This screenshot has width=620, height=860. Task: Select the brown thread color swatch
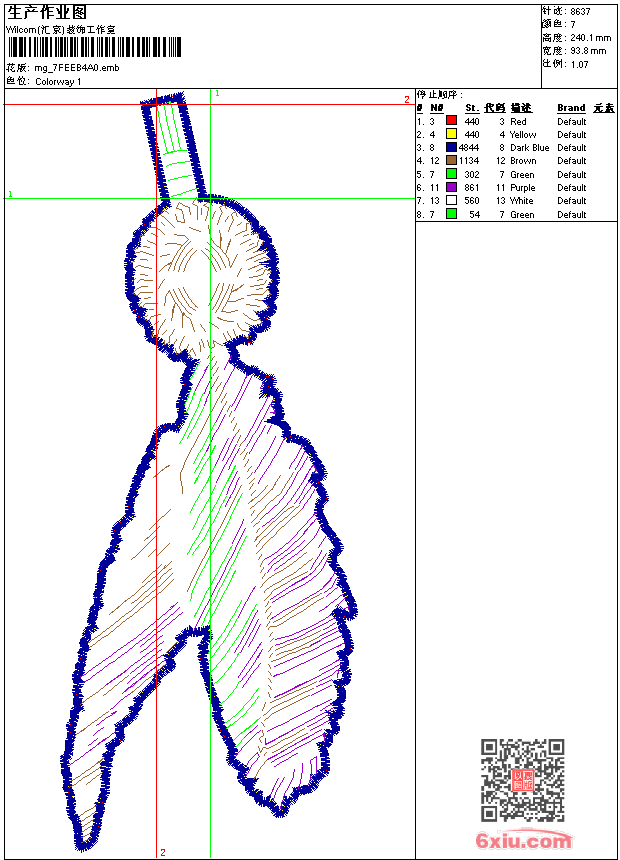[x=451, y=160]
